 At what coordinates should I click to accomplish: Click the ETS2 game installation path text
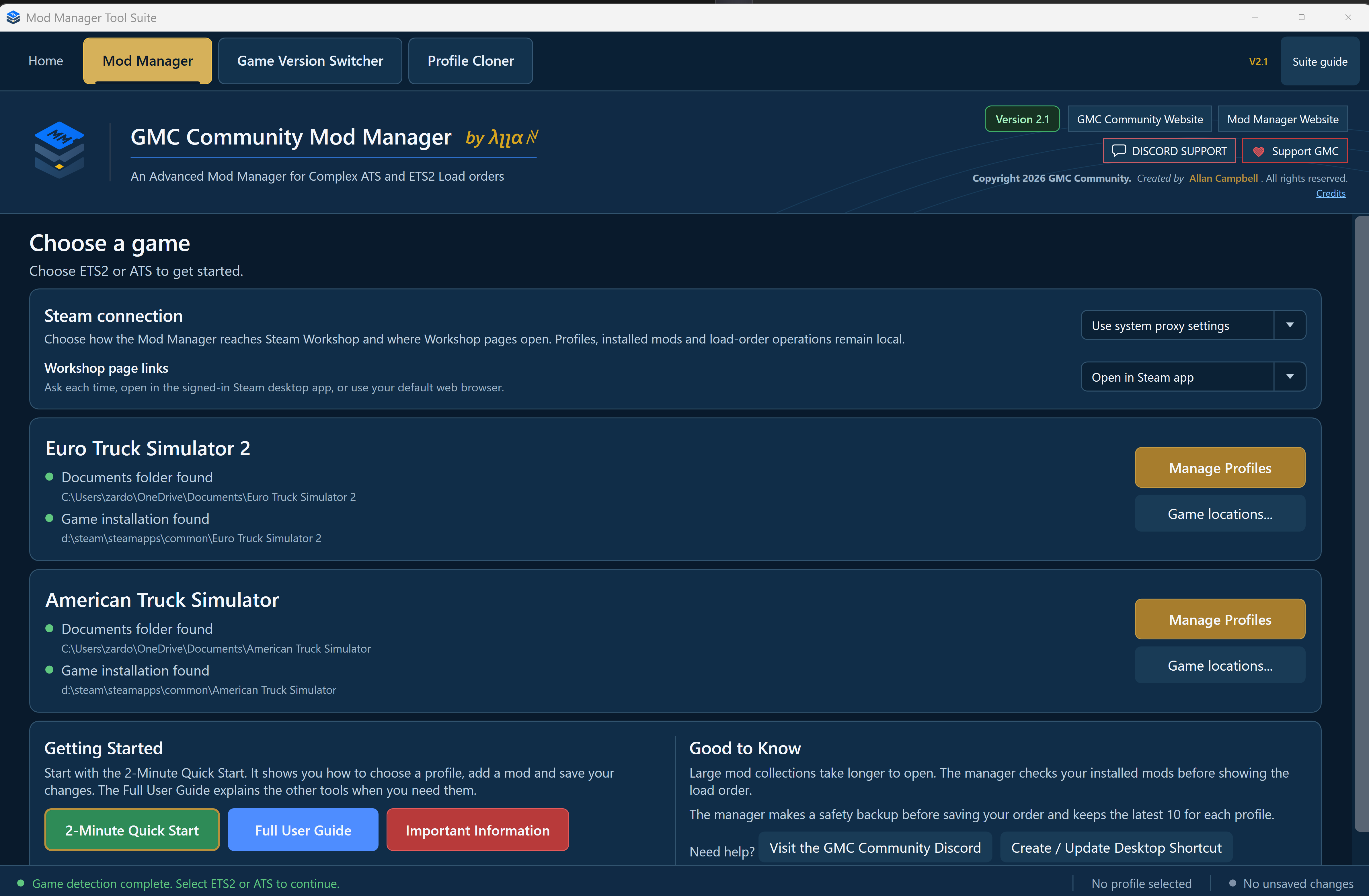tap(191, 538)
